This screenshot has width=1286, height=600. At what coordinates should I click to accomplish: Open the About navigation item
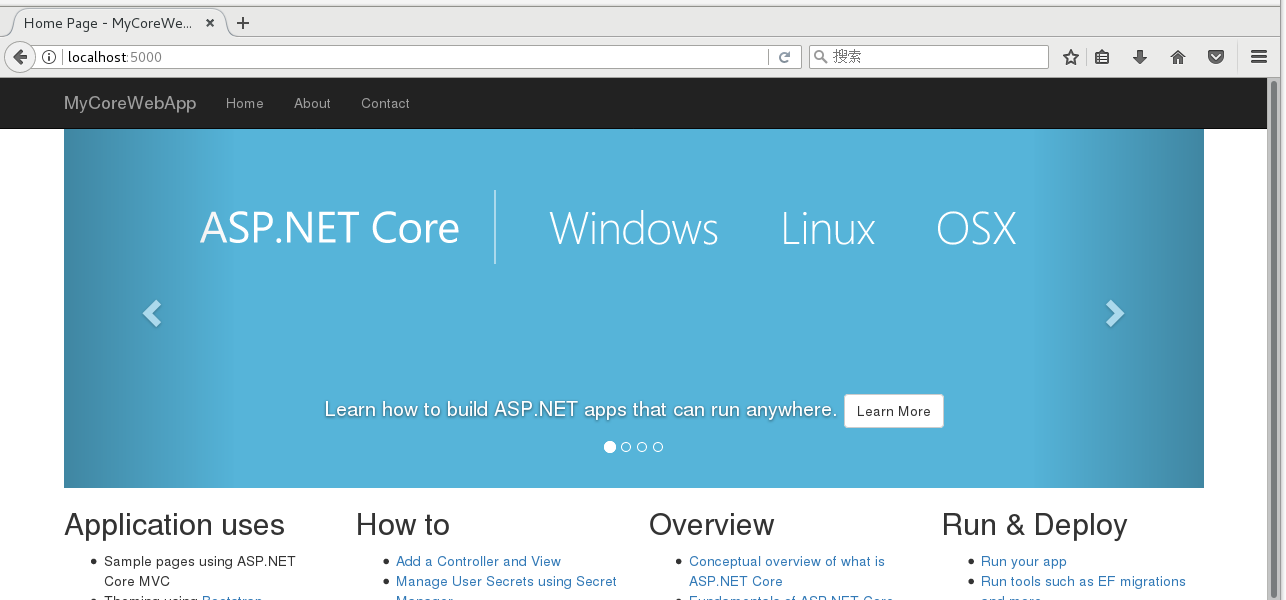pos(312,103)
